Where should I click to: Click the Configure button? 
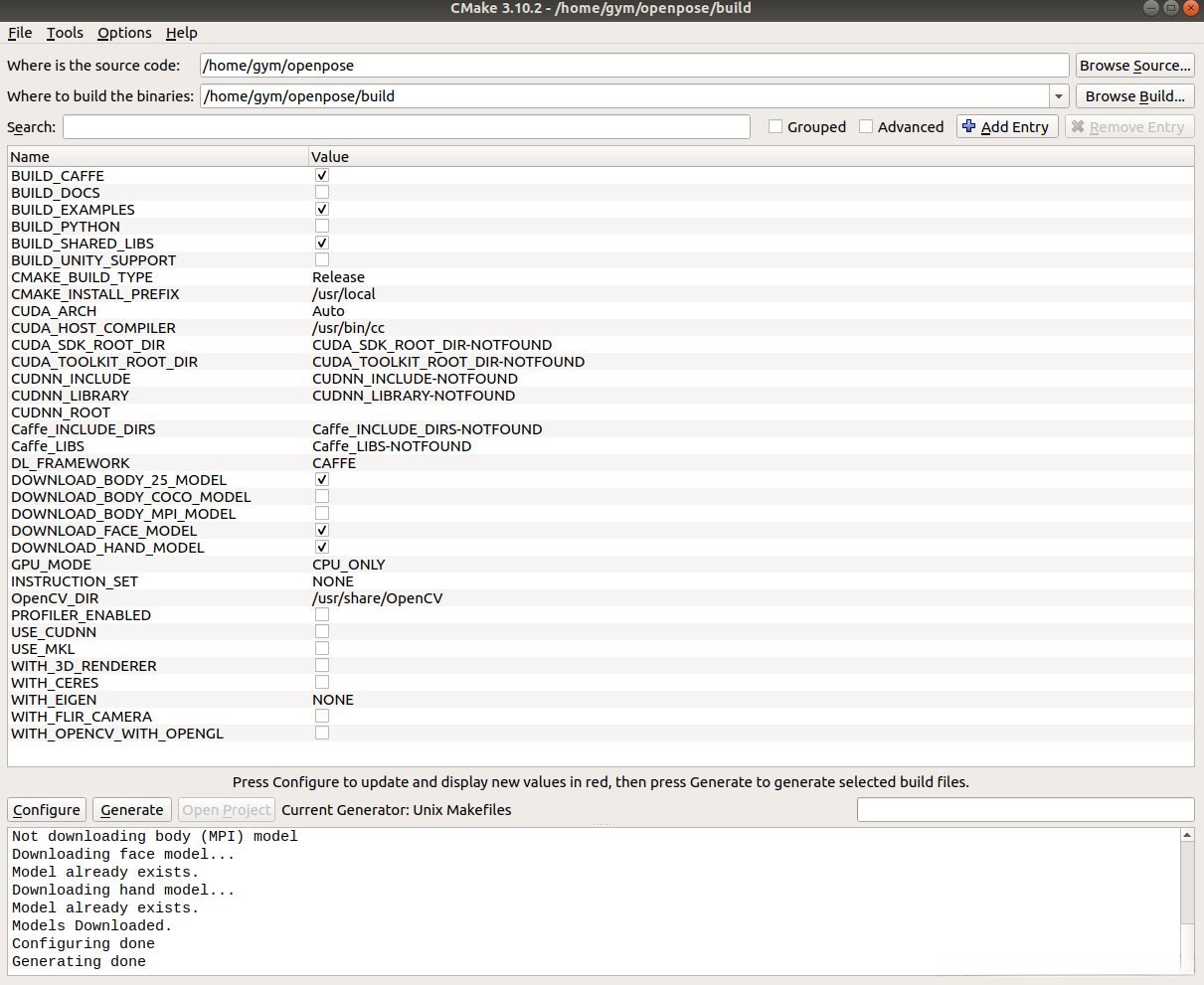click(x=47, y=810)
